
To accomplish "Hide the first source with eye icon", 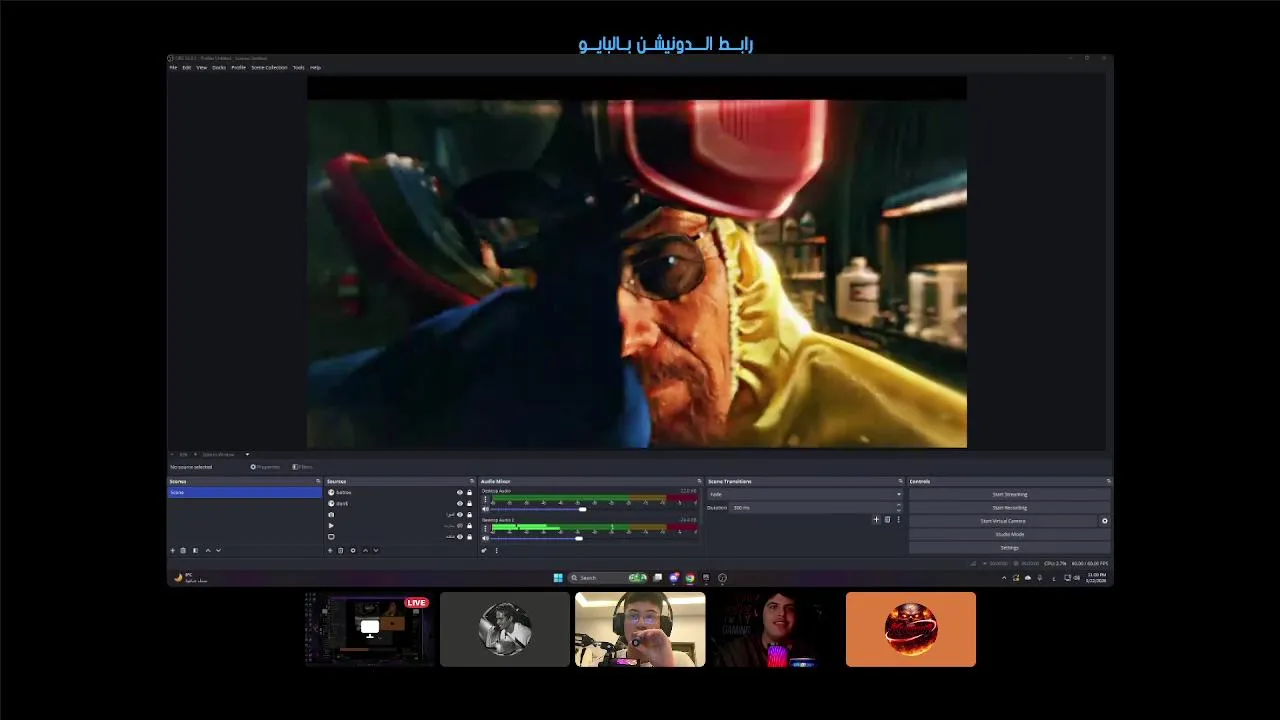I will pos(460,492).
